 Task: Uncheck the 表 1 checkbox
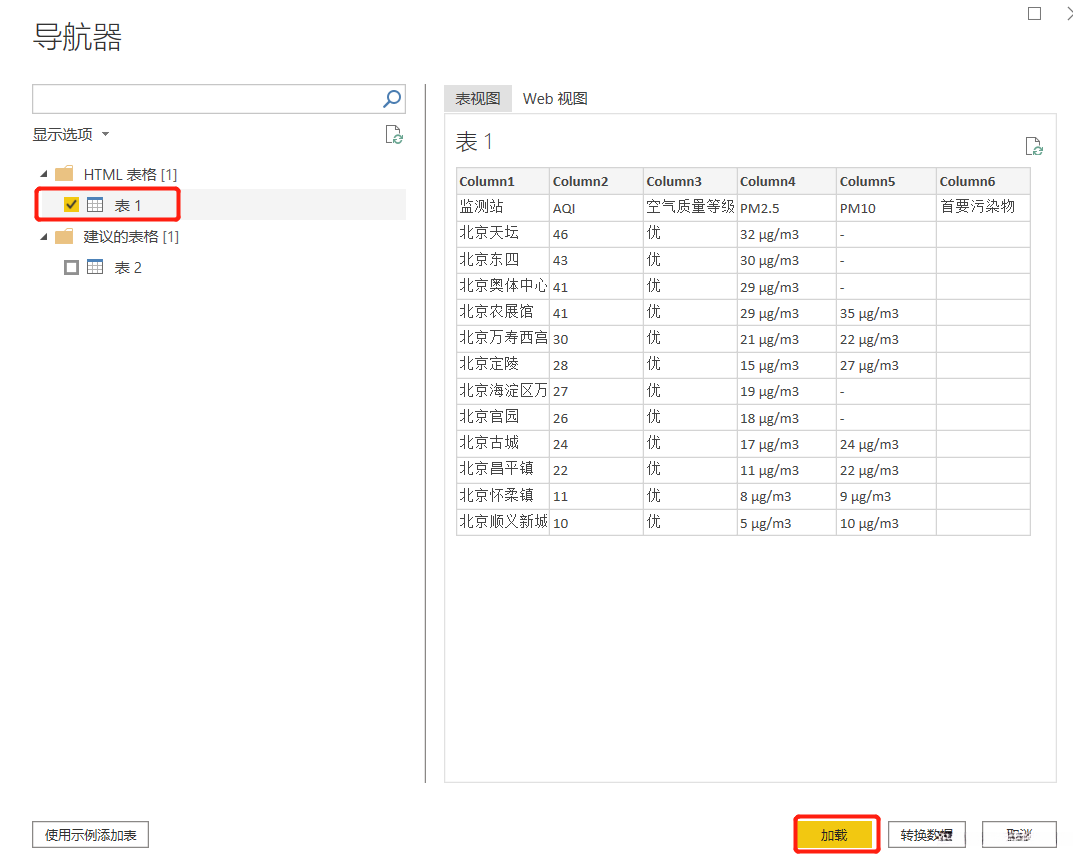coord(71,205)
